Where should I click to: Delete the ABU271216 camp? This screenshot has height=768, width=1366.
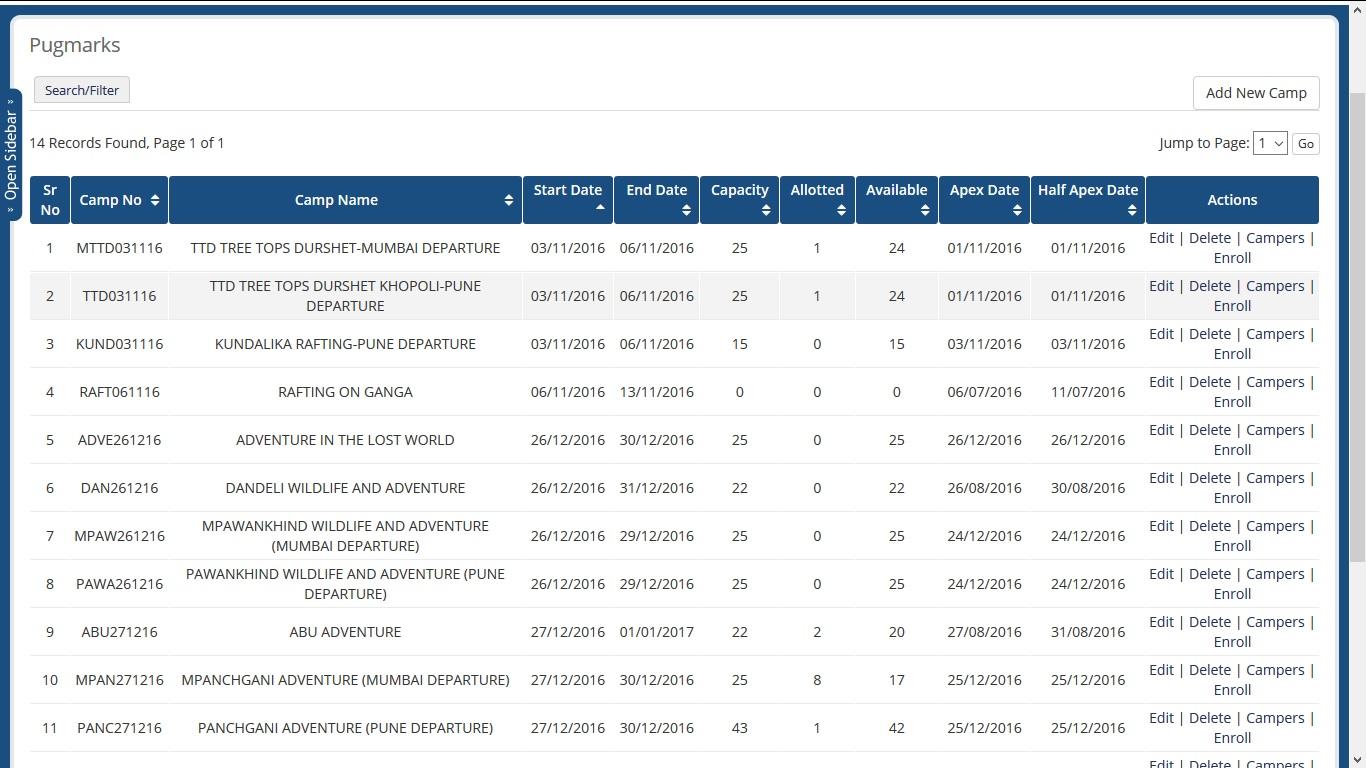[1209, 622]
